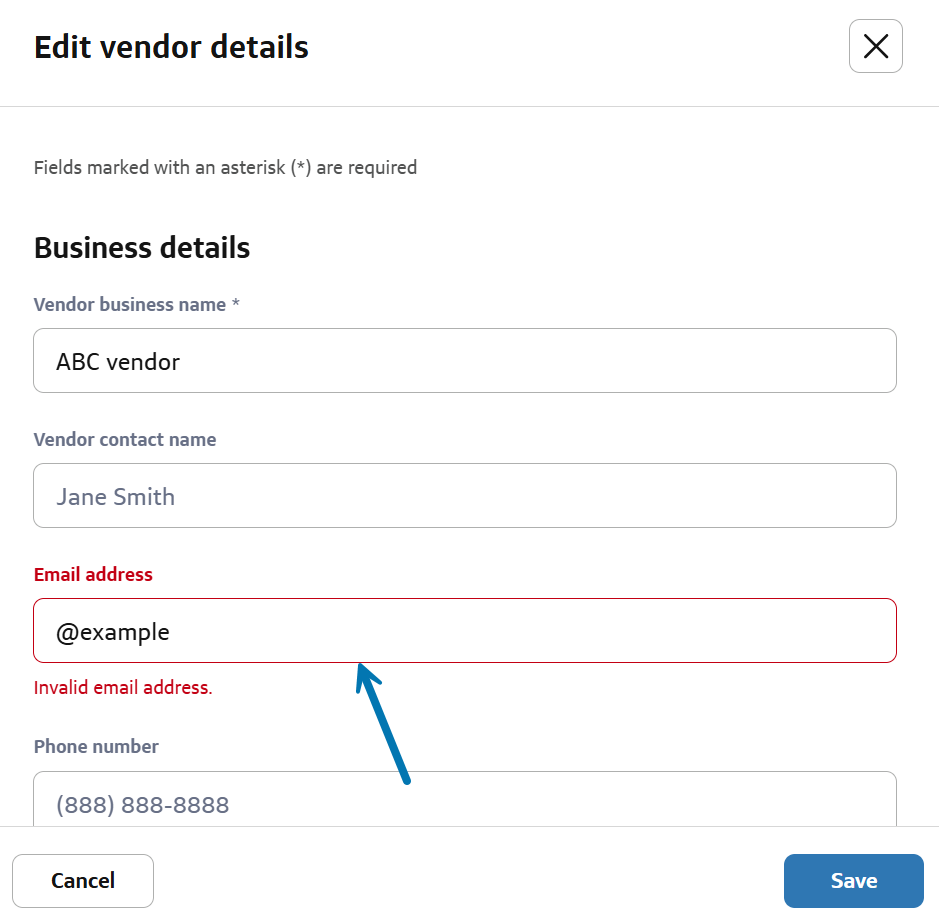The height and width of the screenshot is (922, 939).
Task: Click the 'Jane Smith' placeholder text
Action: tap(116, 497)
